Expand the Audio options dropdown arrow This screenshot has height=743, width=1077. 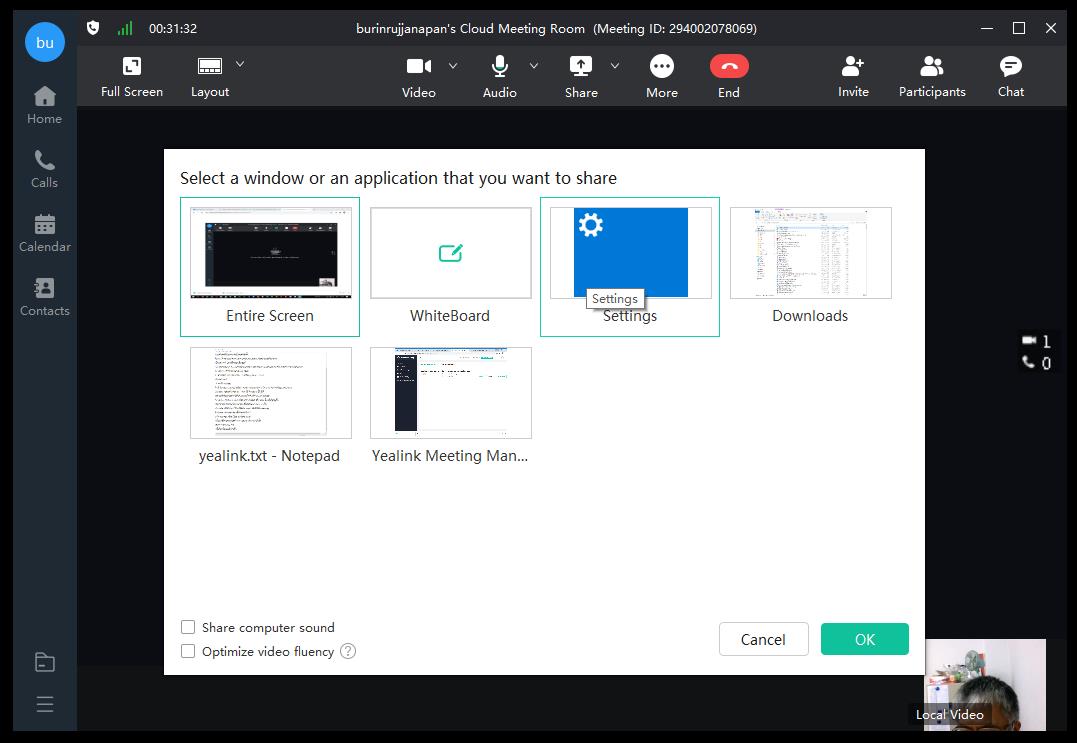(534, 66)
